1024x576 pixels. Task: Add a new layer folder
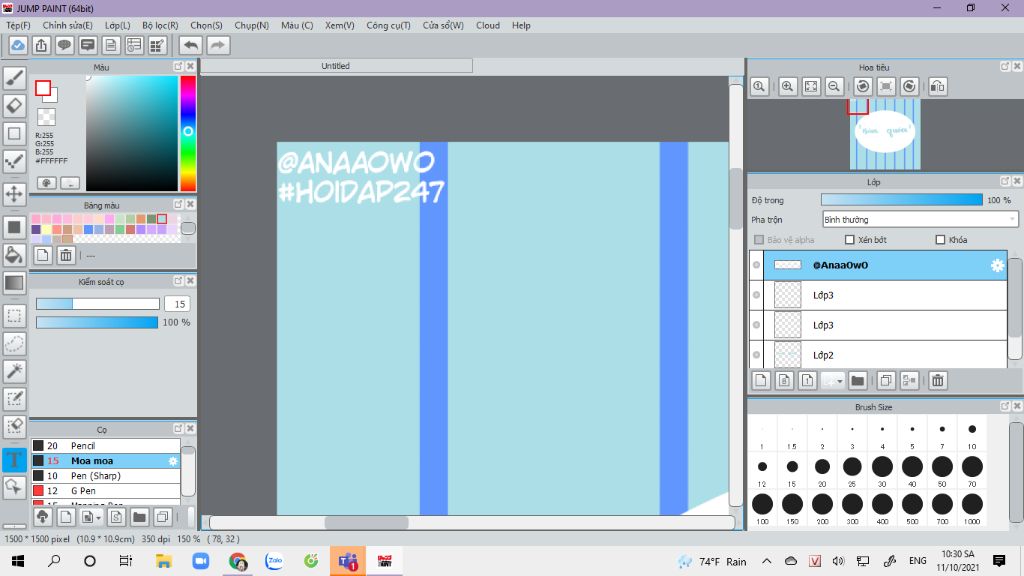[857, 381]
